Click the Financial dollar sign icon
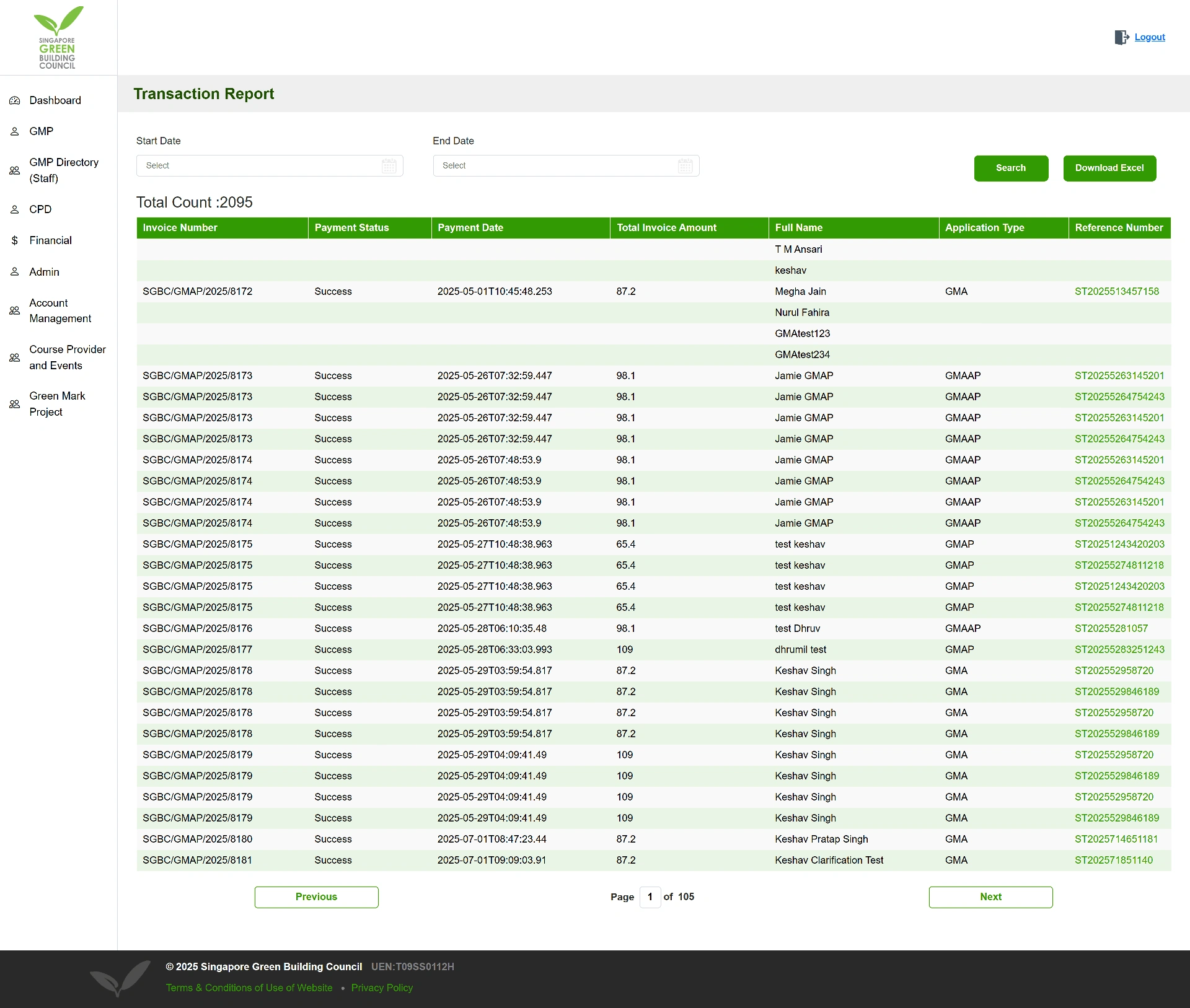Viewport: 1190px width, 1008px height. tap(15, 240)
